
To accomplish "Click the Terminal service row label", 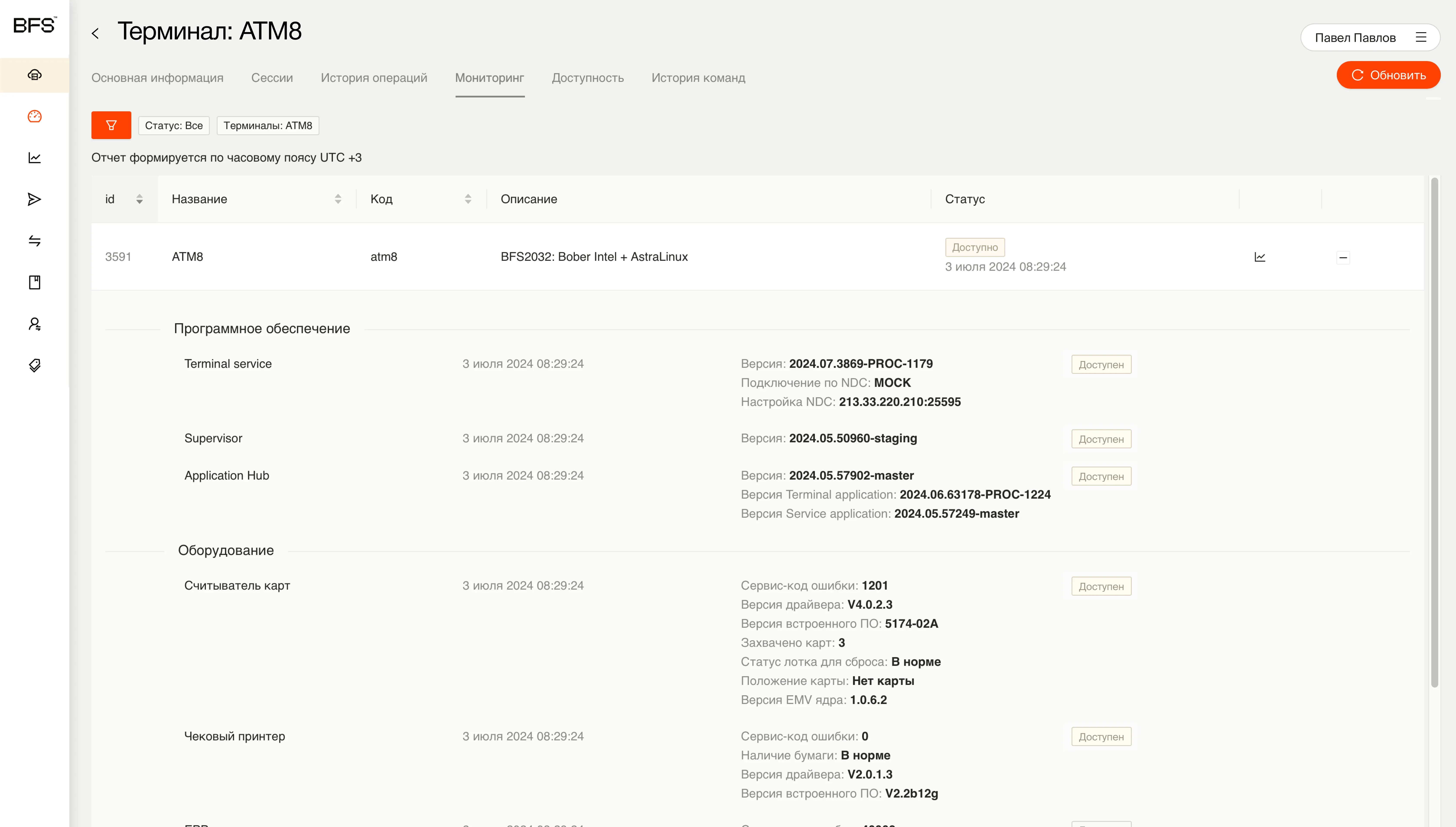I will 228,363.
